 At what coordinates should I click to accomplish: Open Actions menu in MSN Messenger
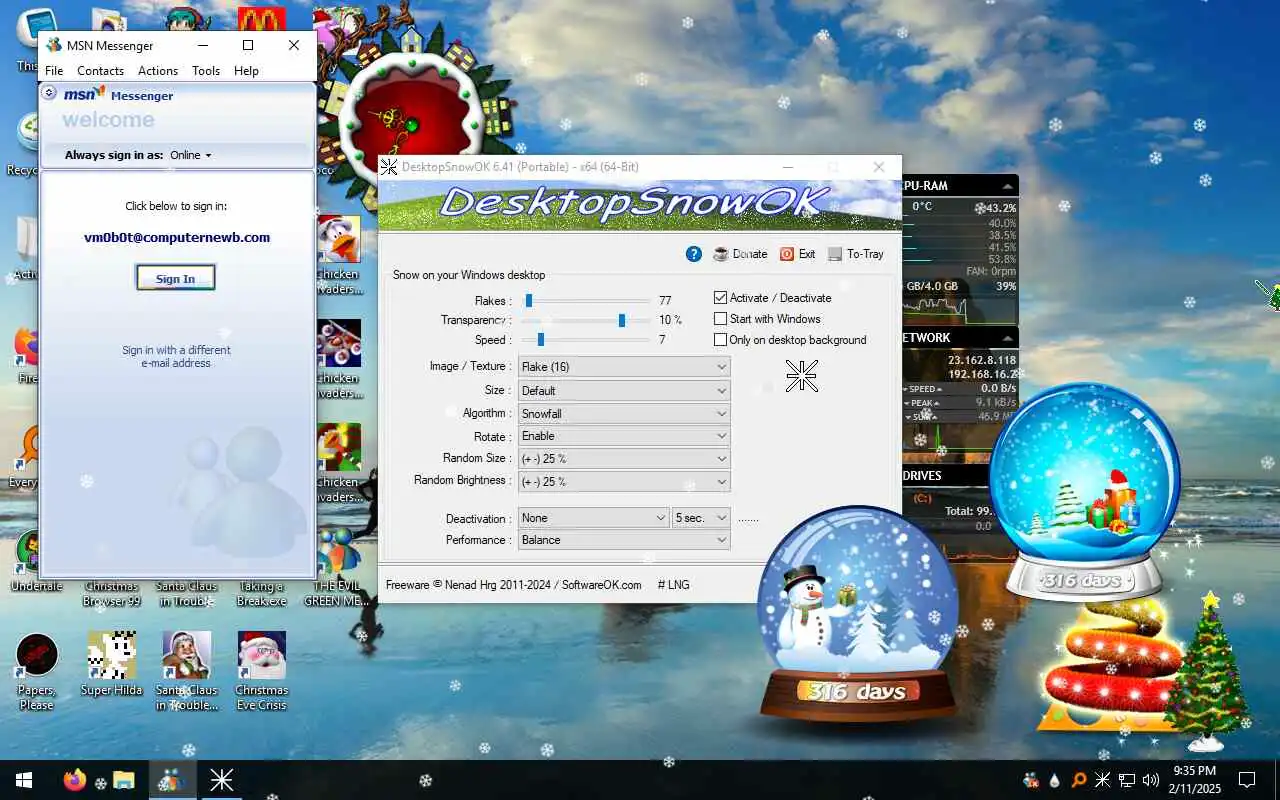click(x=158, y=71)
